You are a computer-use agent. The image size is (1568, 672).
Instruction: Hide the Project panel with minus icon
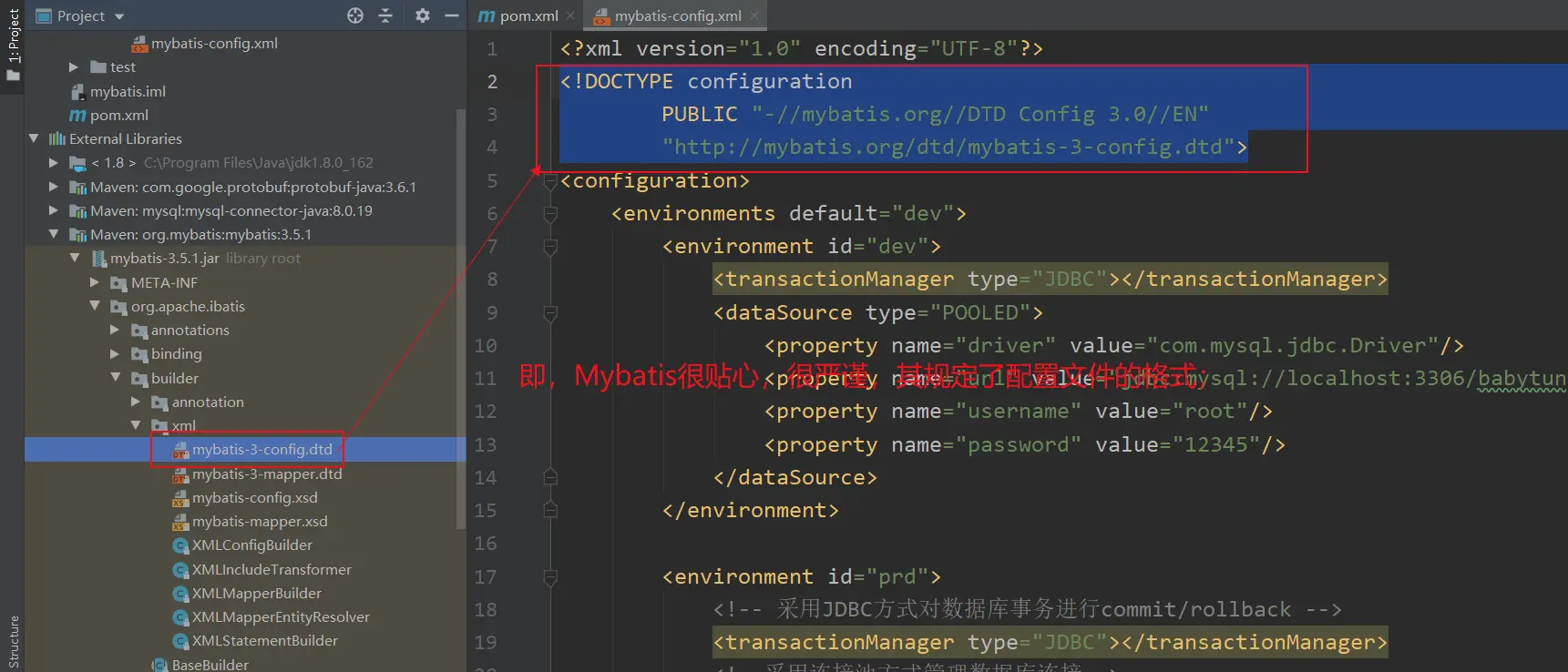tap(452, 15)
